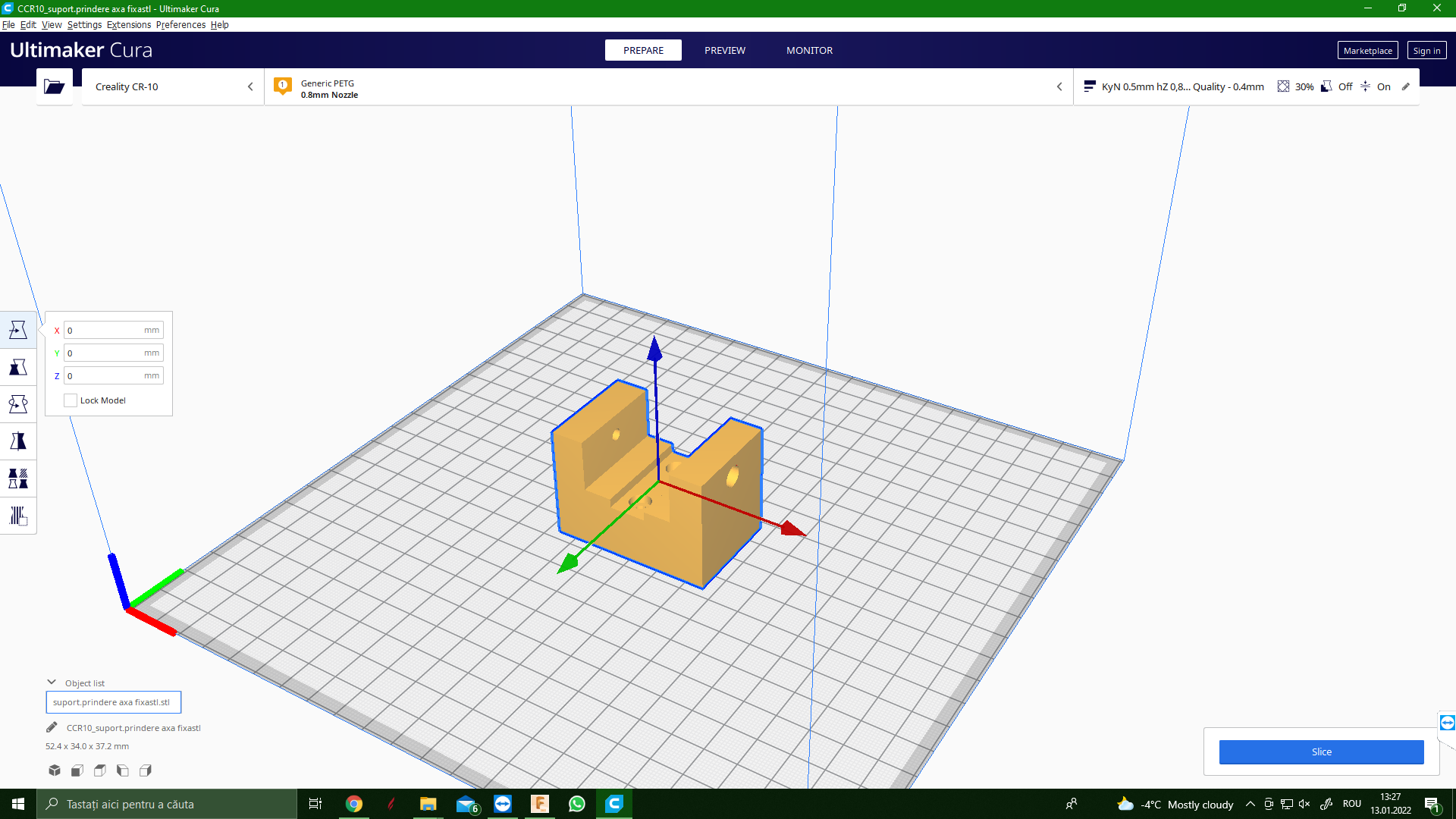Switch to the PREVIEW tab
Viewport: 1456px width, 819px height.
[724, 51]
